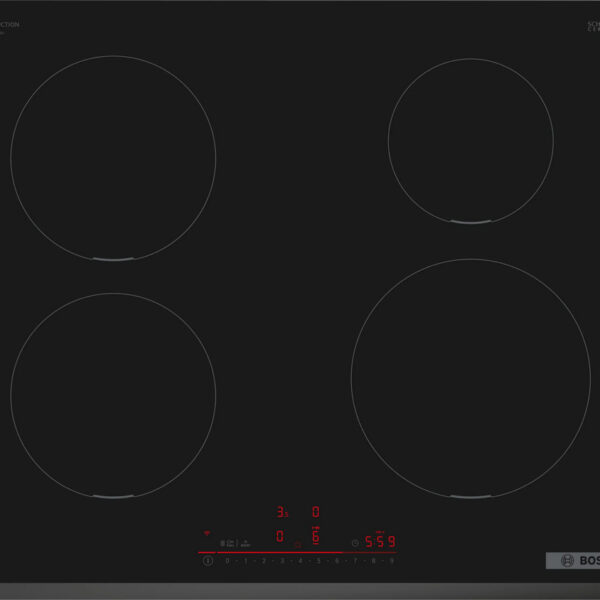600x600 pixels.
Task: Tap the 5:59 timer display
Action: click(379, 542)
